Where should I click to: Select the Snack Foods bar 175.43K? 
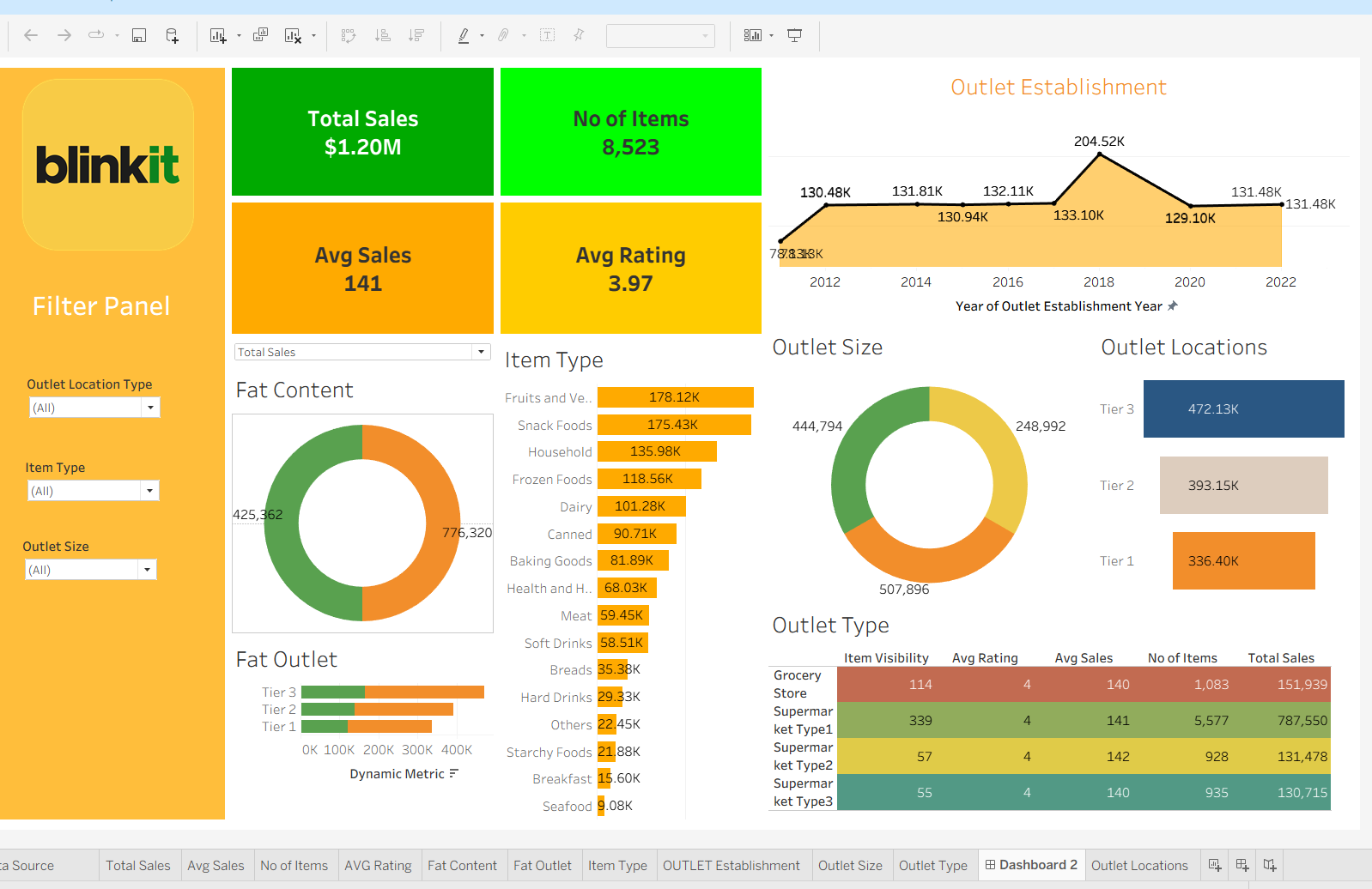pyautogui.click(x=674, y=425)
